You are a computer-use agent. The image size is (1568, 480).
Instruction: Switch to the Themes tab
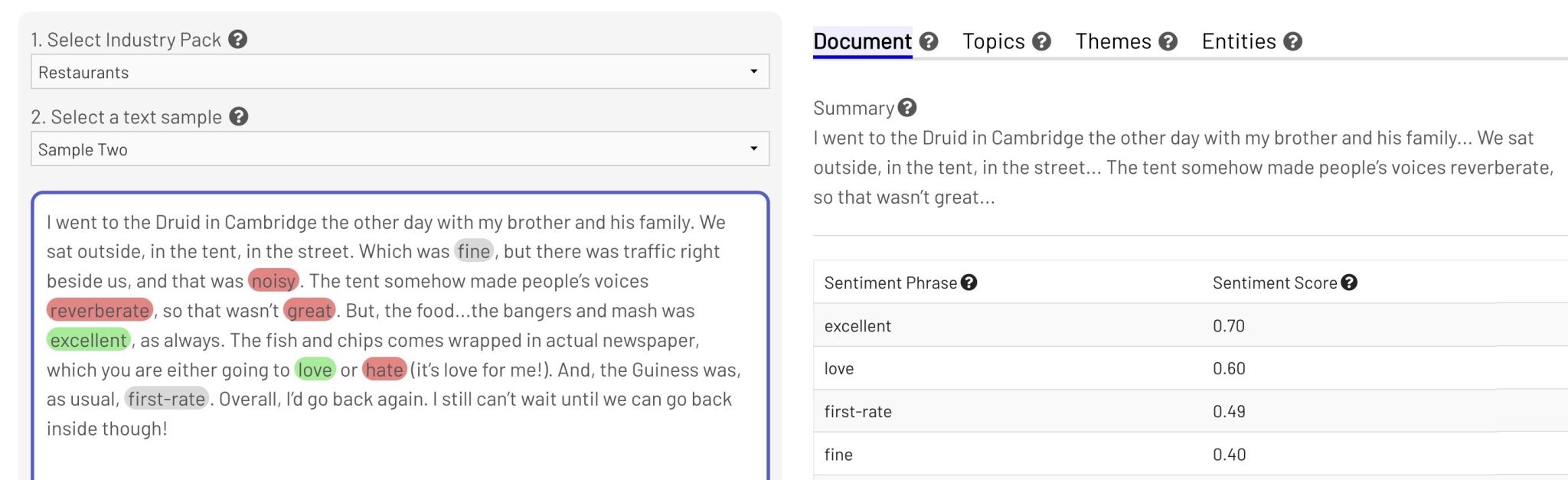coord(1112,41)
